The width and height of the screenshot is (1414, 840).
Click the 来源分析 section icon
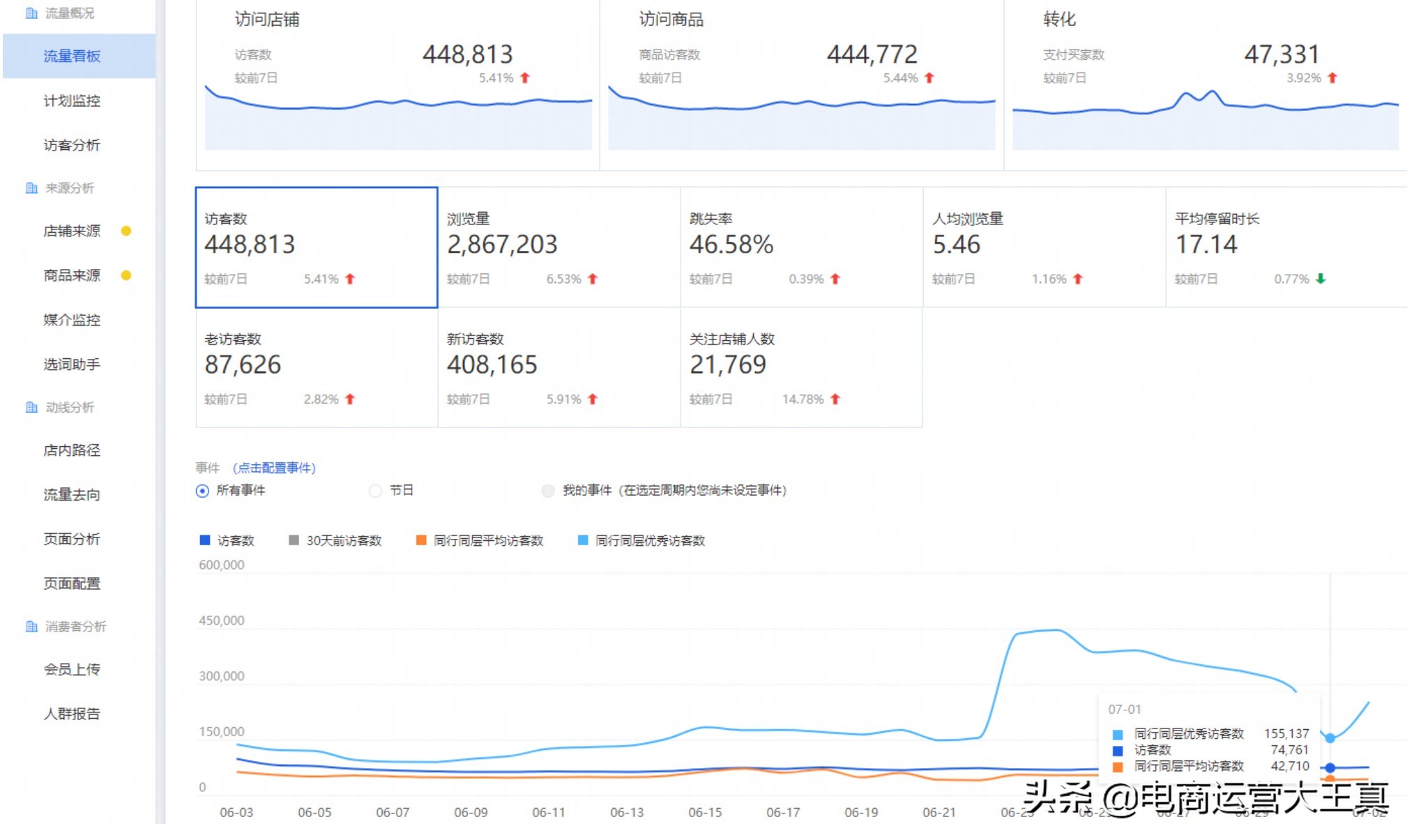(x=31, y=188)
